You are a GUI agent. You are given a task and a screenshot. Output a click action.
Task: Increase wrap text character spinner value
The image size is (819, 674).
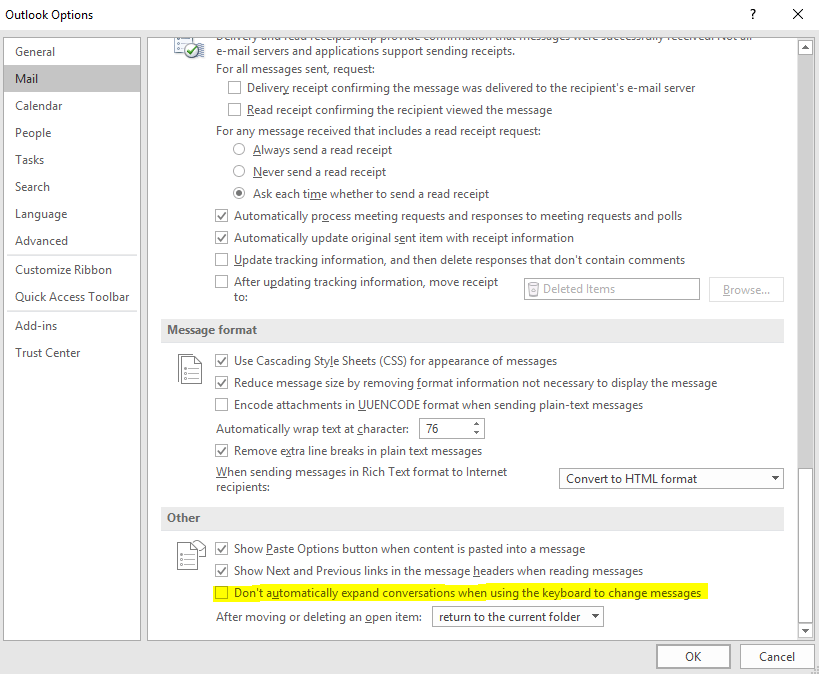click(x=476, y=424)
